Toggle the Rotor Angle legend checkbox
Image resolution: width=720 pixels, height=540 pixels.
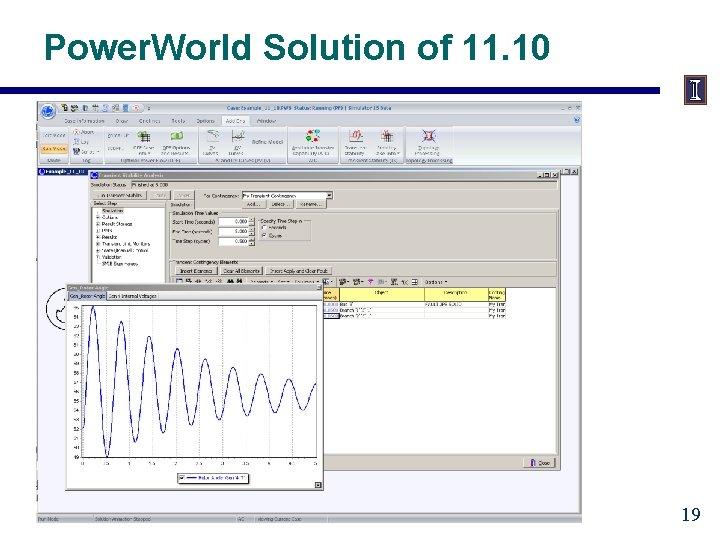pos(182,478)
